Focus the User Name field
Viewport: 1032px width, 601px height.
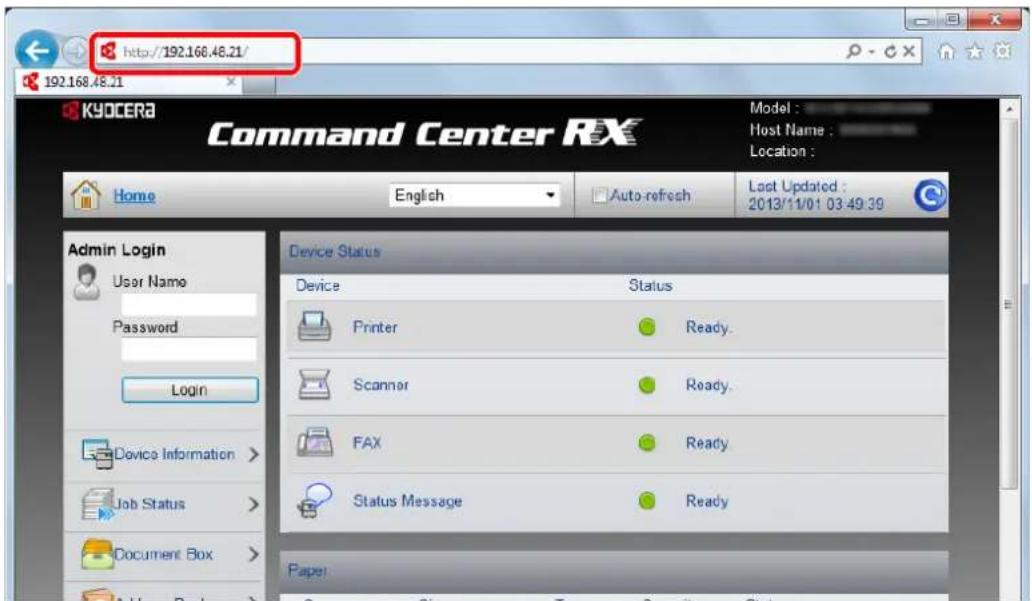189,305
